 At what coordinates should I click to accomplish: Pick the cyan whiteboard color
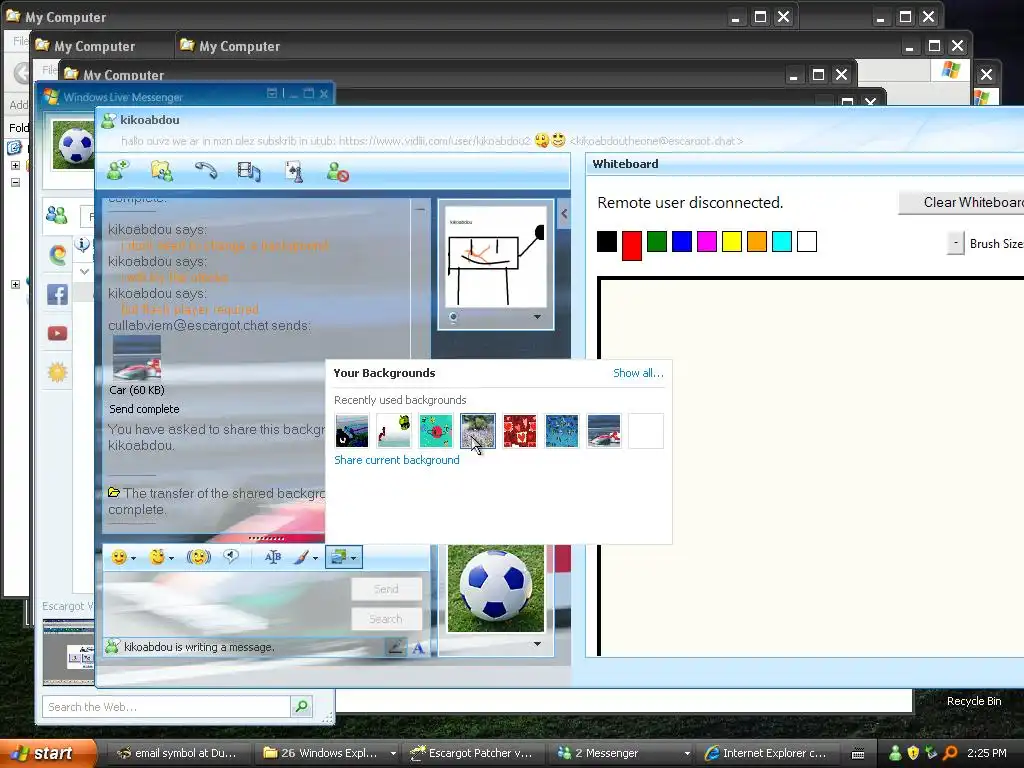click(782, 242)
